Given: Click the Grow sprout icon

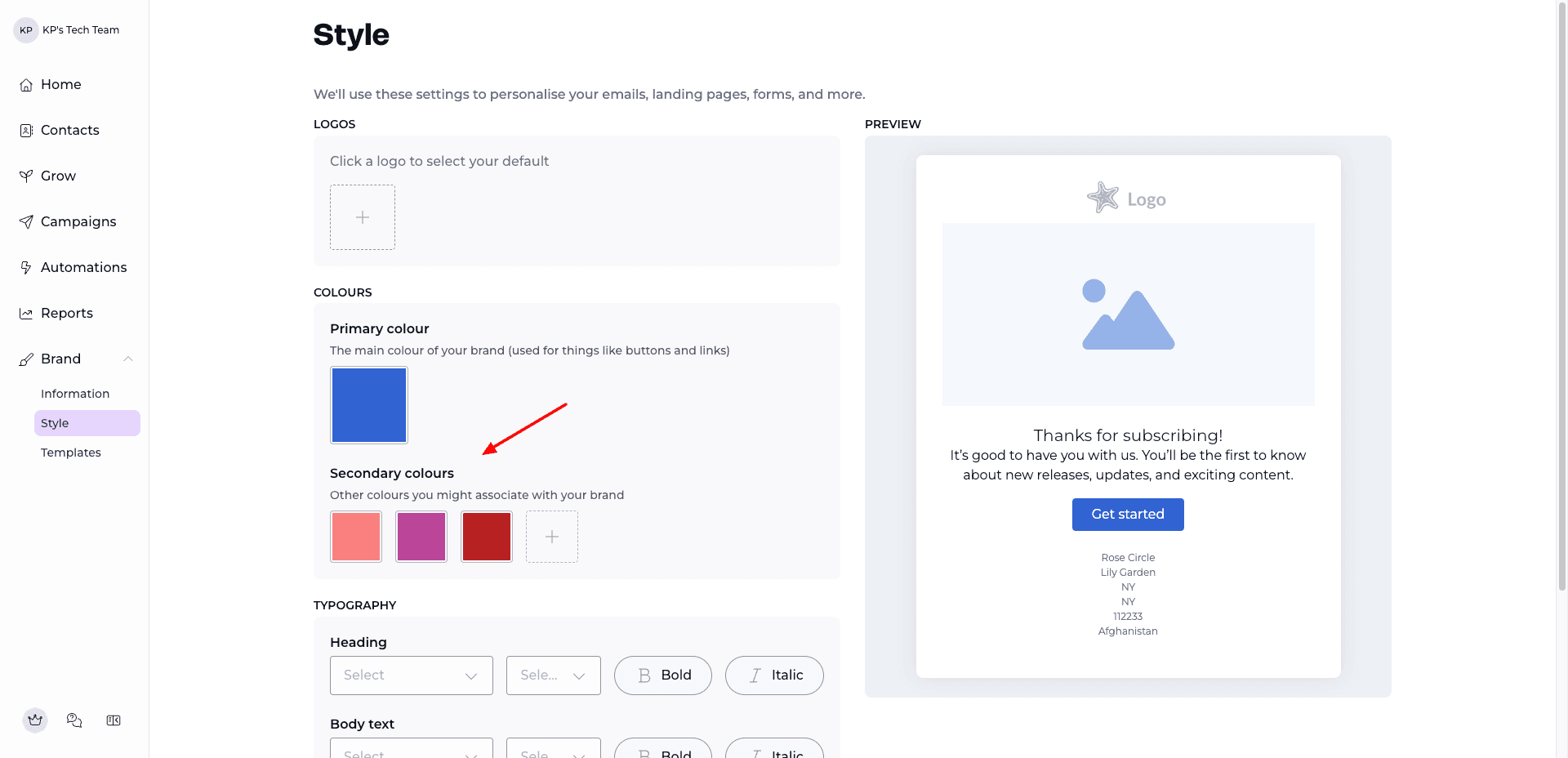Looking at the screenshot, I should point(26,176).
